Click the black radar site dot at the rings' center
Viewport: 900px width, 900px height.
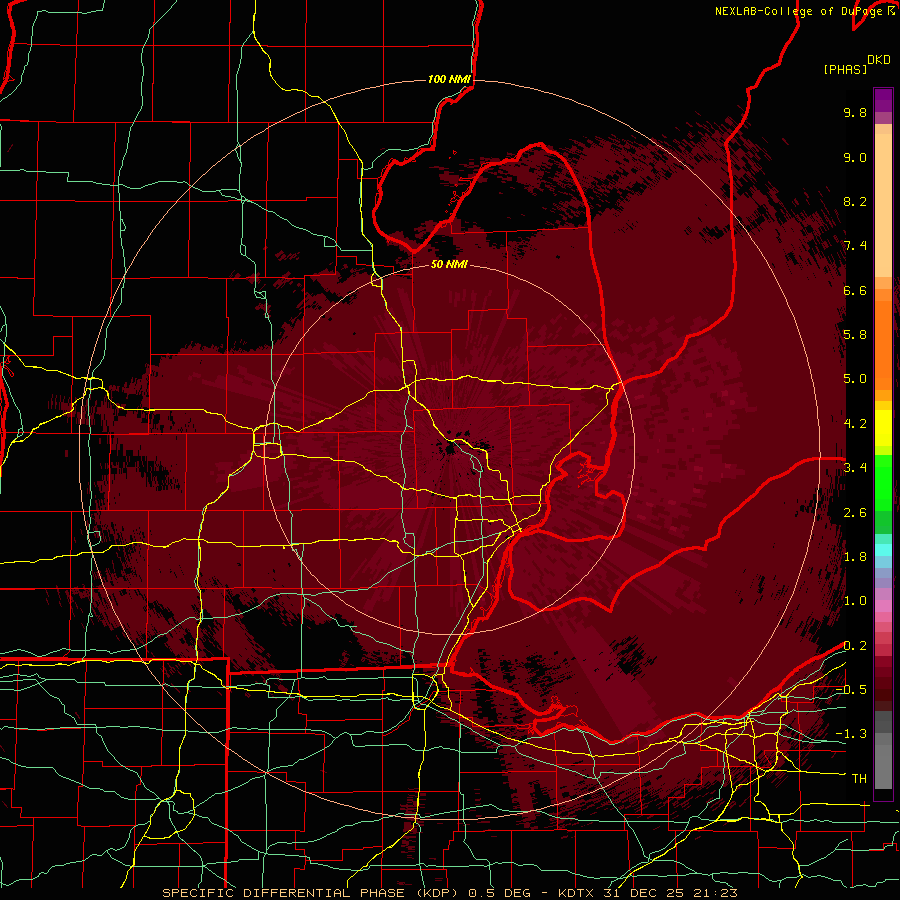click(x=449, y=449)
